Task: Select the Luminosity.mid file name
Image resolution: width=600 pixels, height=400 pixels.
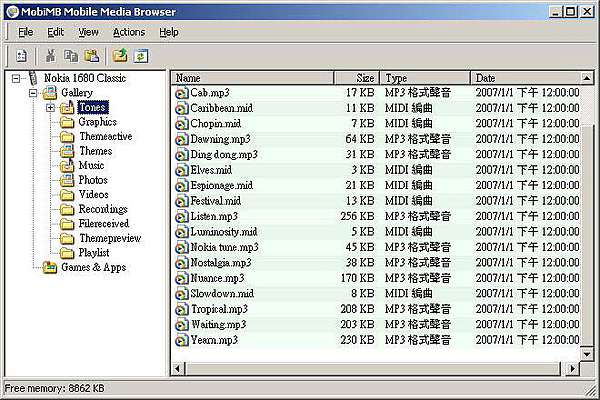Action: coord(224,232)
